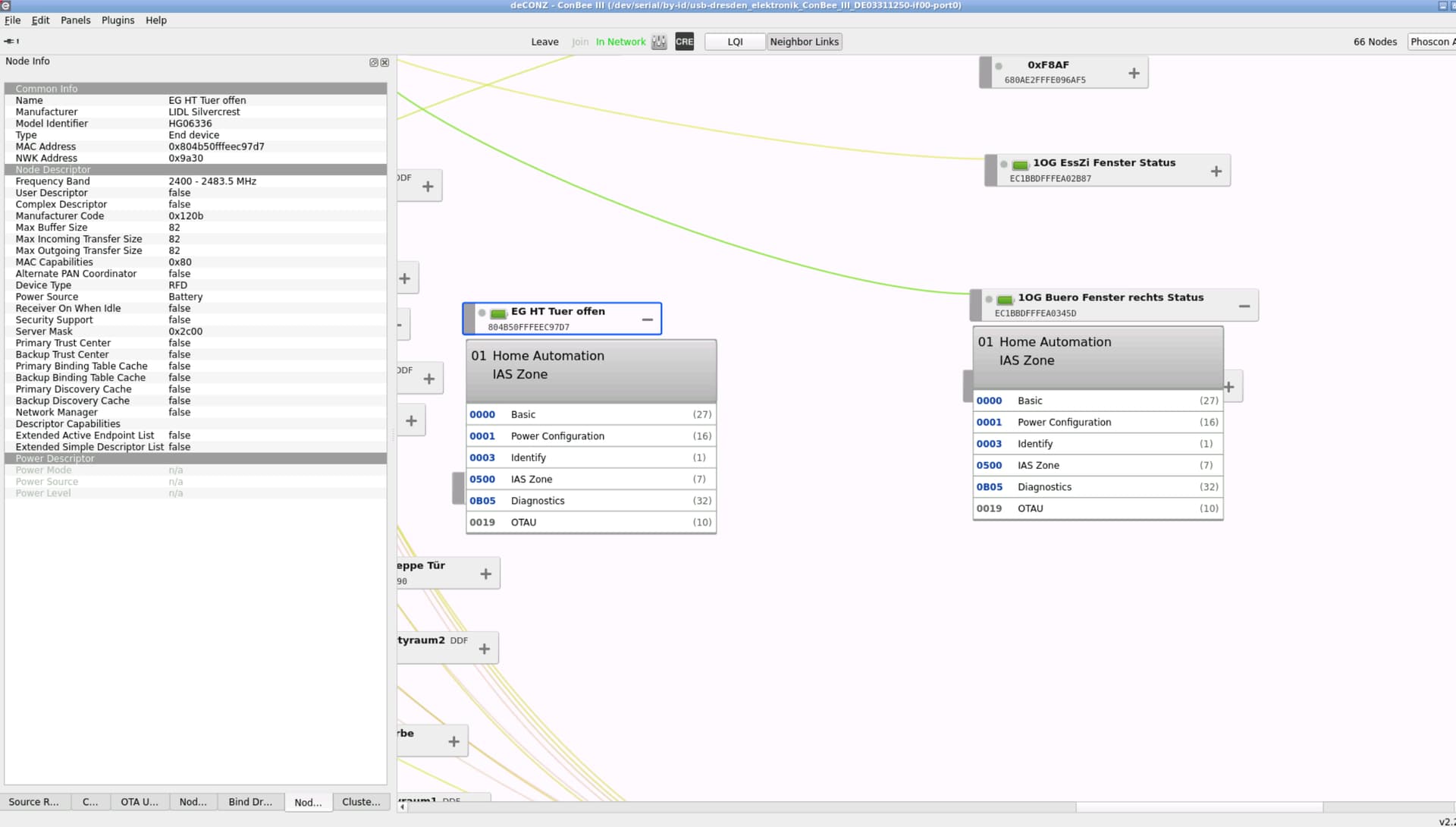Click Model Identifier value HG06336
Viewport: 1456px width, 827px height.
coord(190,124)
